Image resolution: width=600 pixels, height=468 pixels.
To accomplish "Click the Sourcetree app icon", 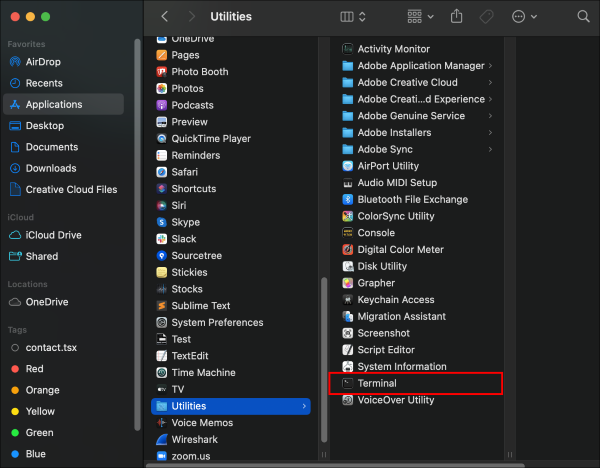I will pos(161,256).
